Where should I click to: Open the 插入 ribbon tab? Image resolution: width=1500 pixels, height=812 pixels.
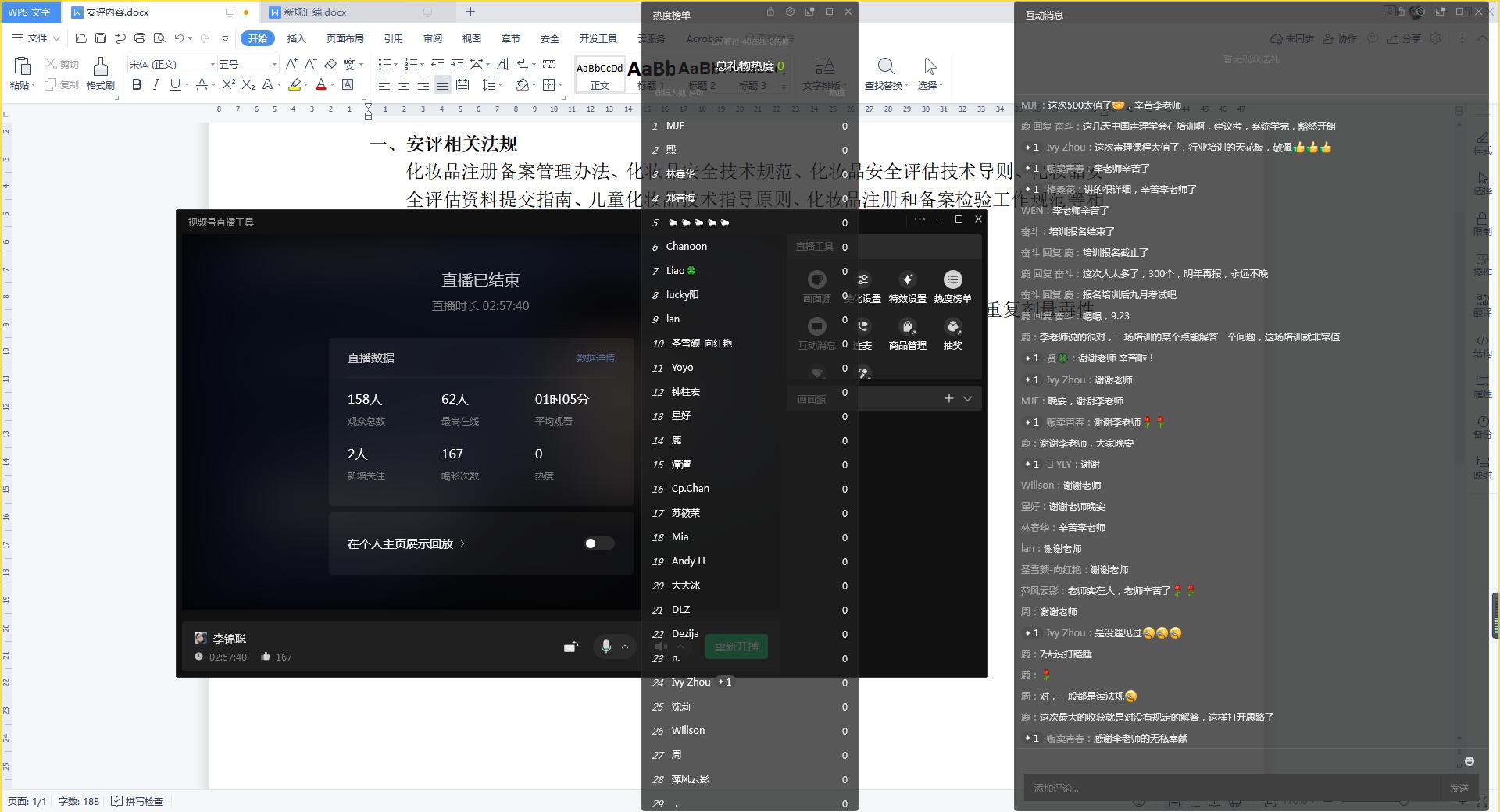tap(296, 38)
